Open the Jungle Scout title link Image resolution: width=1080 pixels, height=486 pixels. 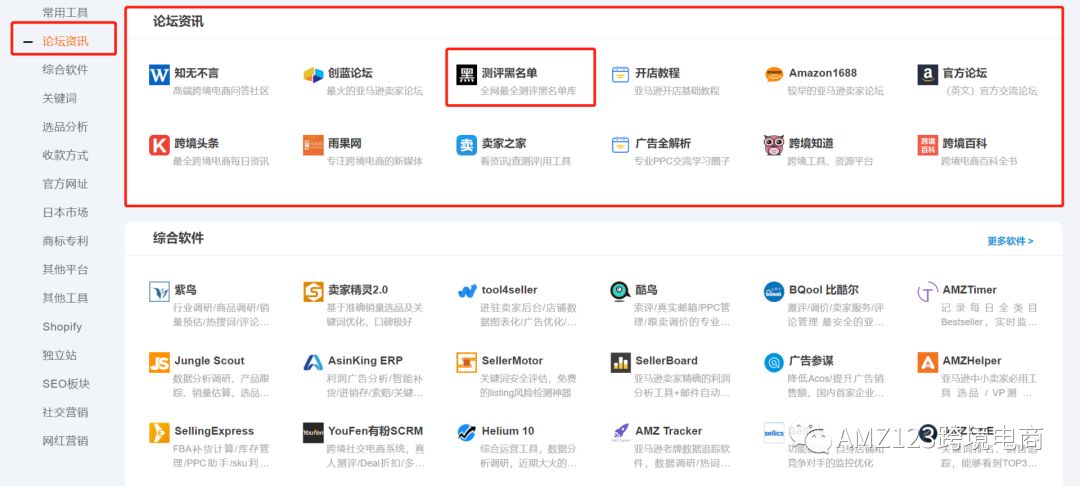pos(209,361)
